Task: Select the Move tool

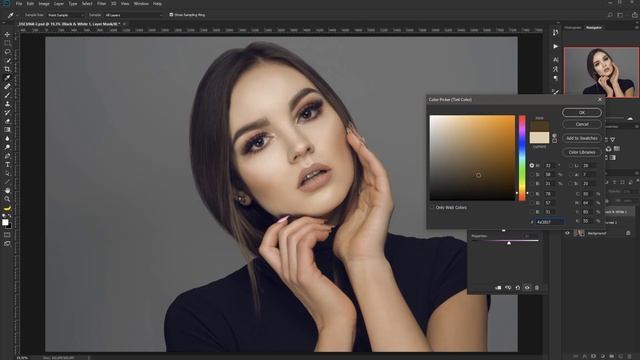Action: tap(7, 35)
